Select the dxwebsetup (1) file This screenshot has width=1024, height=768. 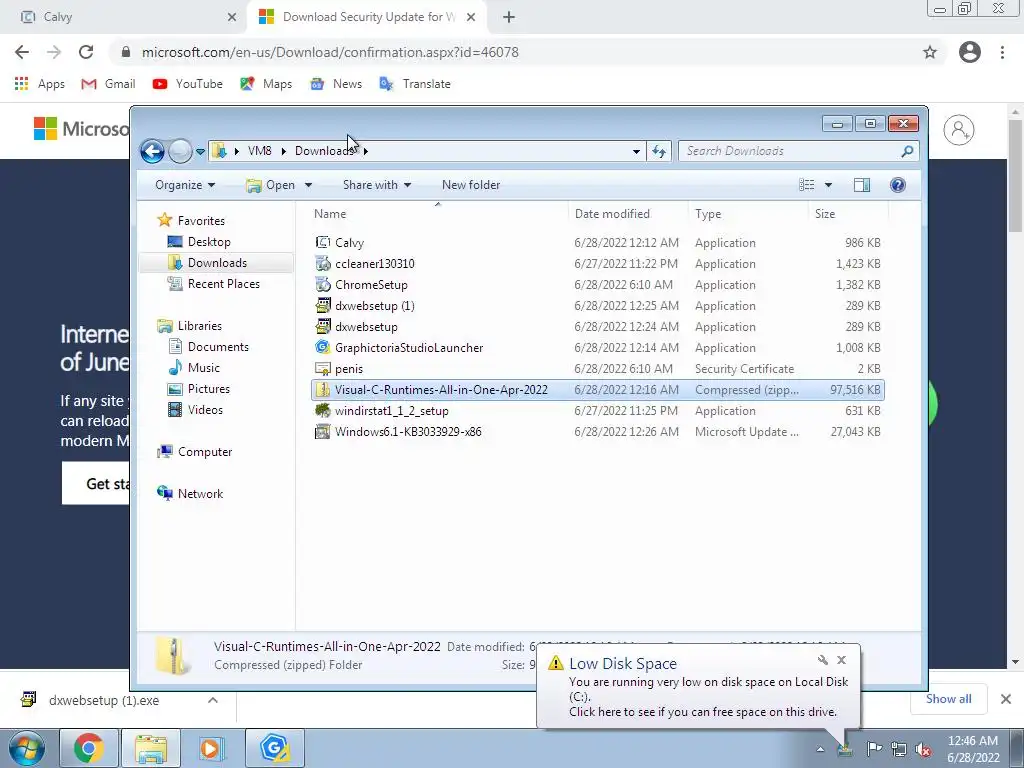(x=598, y=306)
